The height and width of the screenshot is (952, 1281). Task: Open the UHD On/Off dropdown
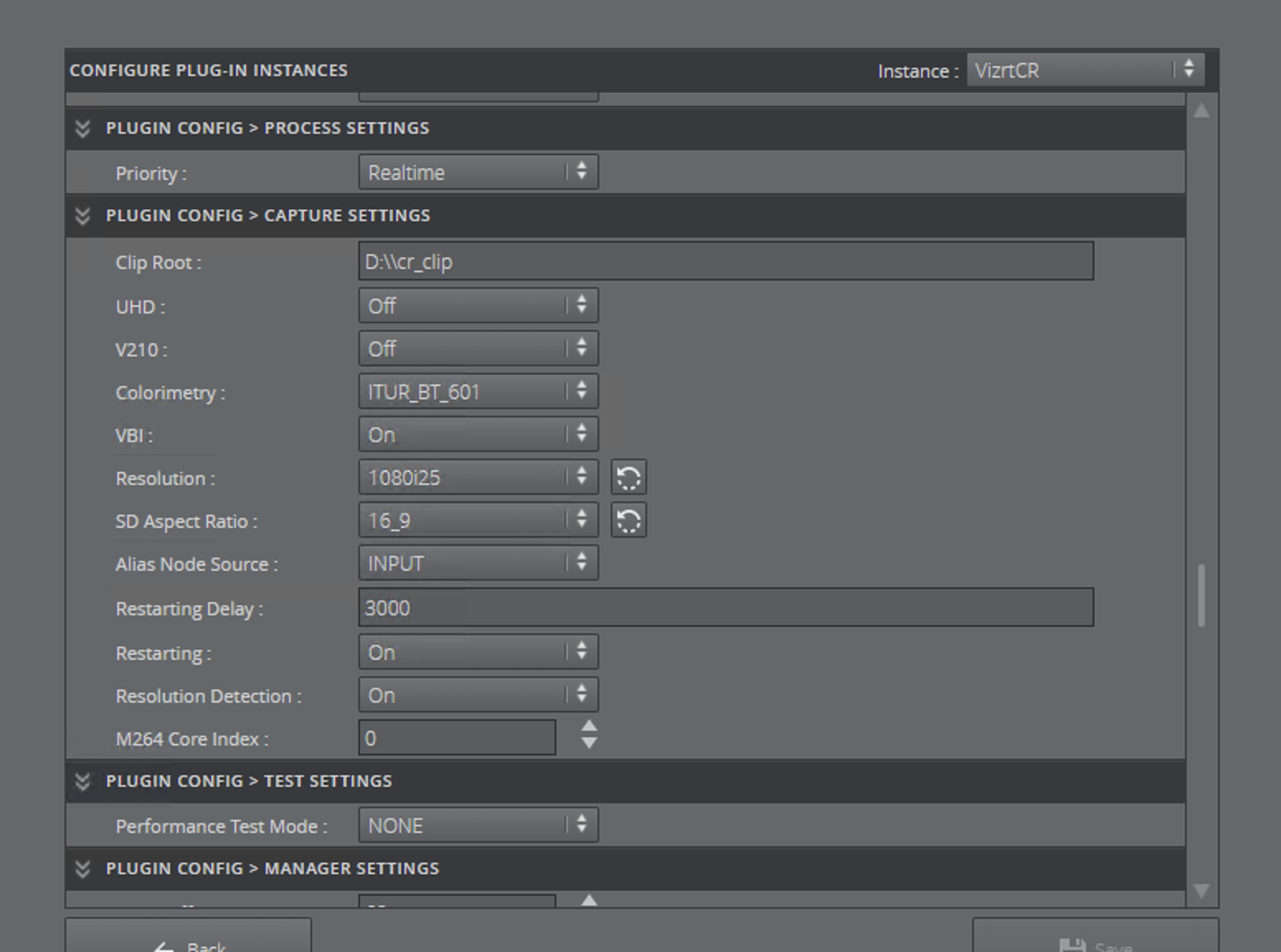(x=478, y=306)
